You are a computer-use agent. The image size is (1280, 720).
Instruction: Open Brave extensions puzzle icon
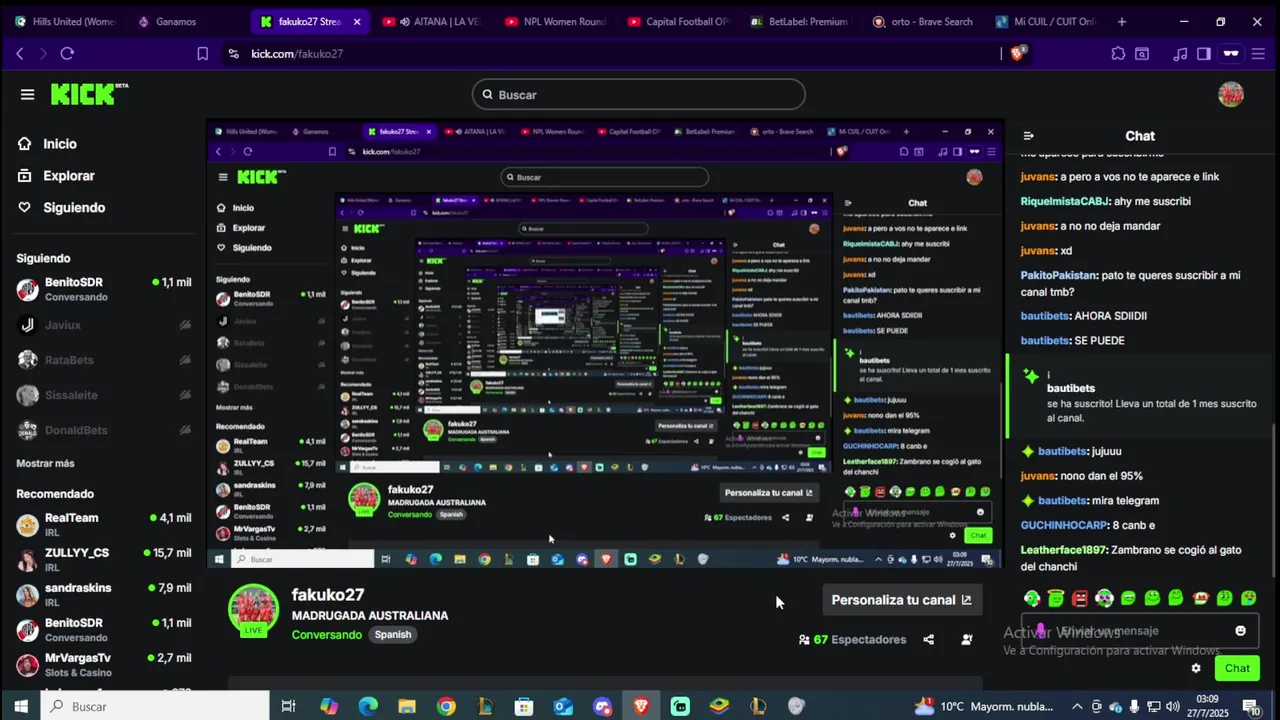click(x=1118, y=53)
